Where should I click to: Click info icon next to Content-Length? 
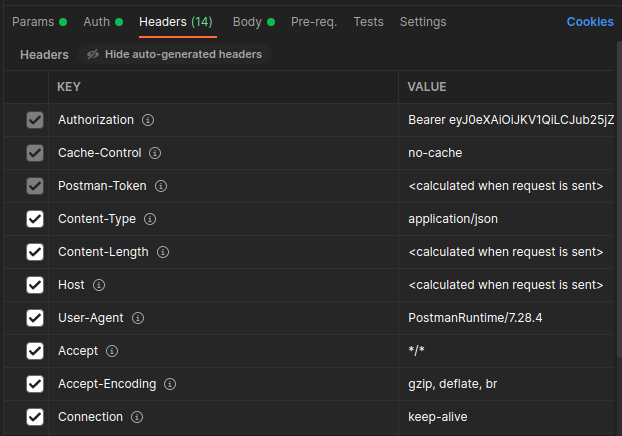(163, 252)
